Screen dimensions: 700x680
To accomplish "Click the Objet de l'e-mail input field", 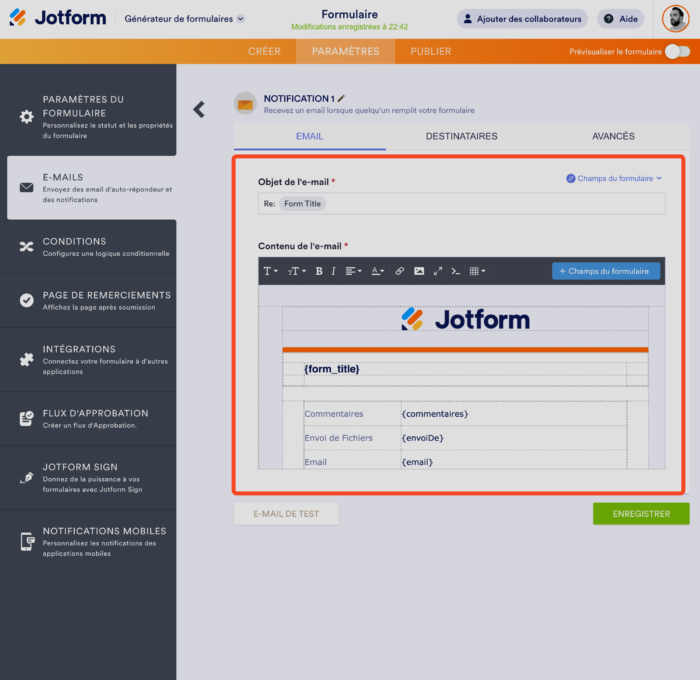I will pyautogui.click(x=462, y=204).
